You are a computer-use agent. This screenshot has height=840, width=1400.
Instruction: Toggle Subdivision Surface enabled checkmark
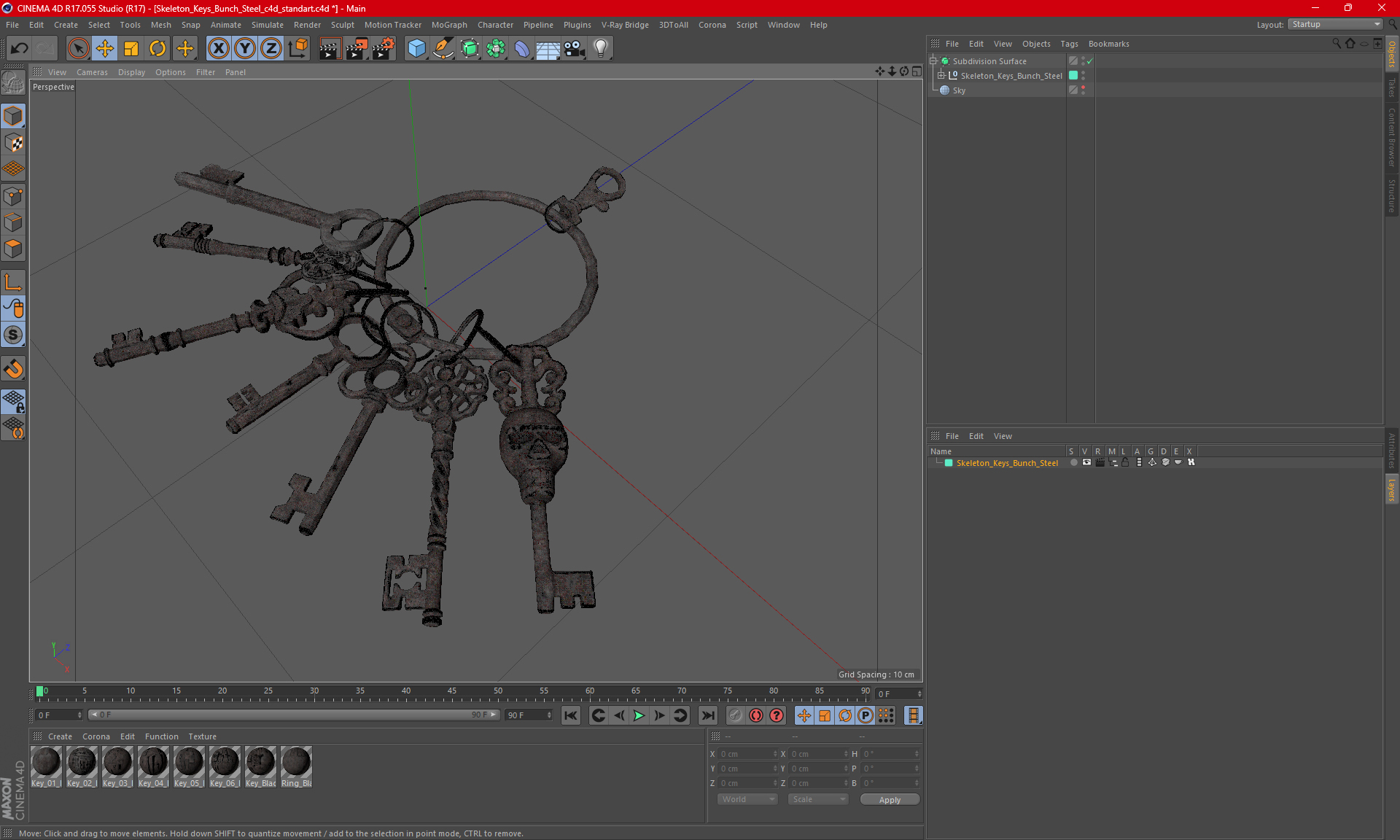click(1090, 61)
